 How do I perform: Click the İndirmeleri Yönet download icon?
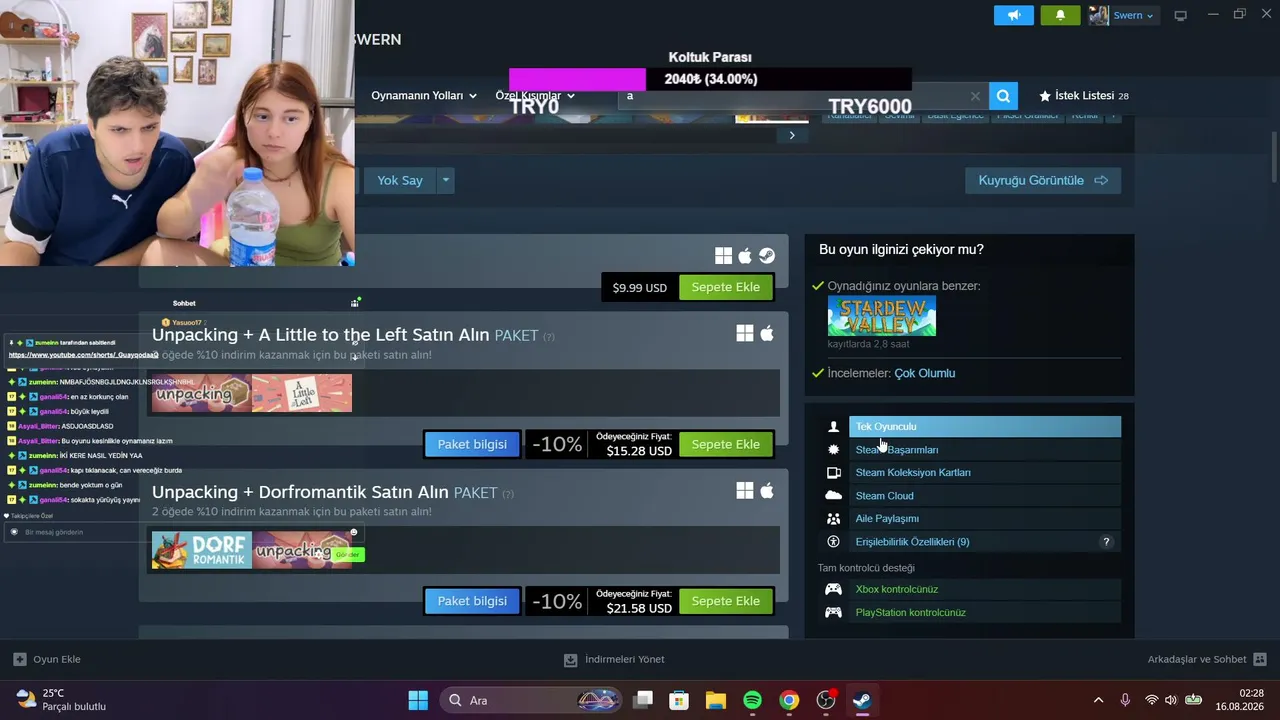point(570,660)
